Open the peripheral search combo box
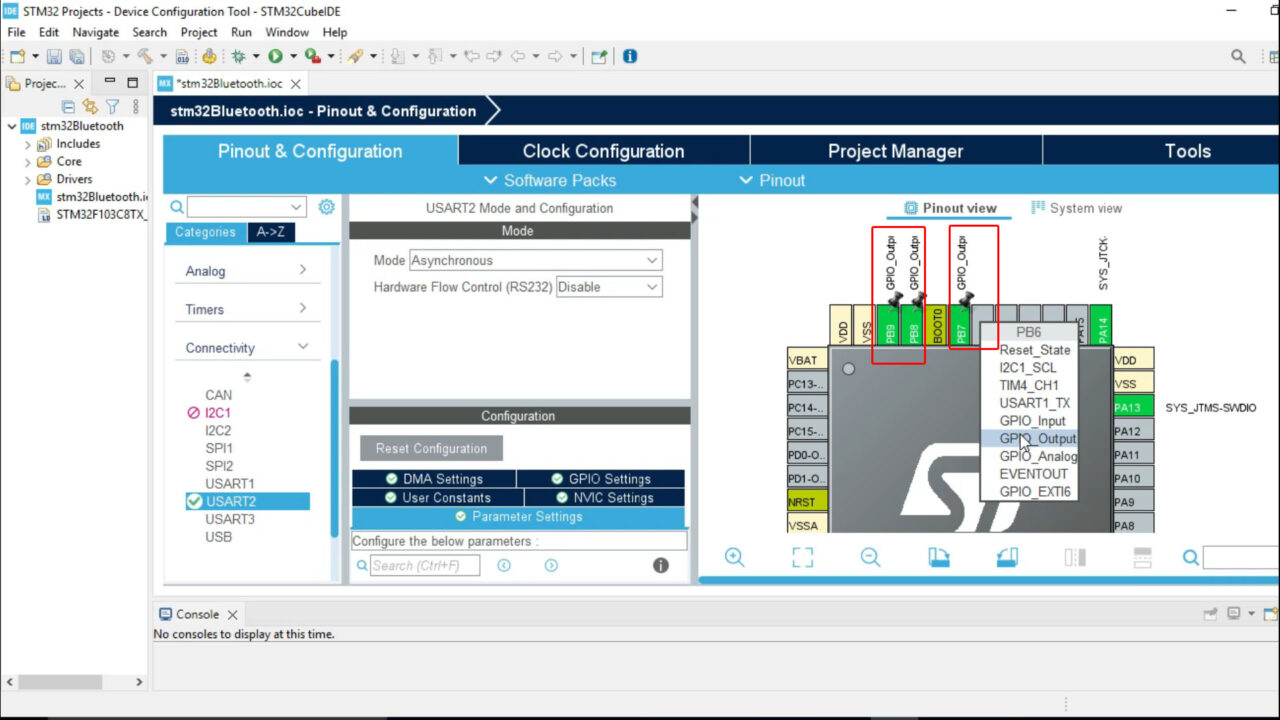This screenshot has width=1280, height=720. [x=246, y=207]
